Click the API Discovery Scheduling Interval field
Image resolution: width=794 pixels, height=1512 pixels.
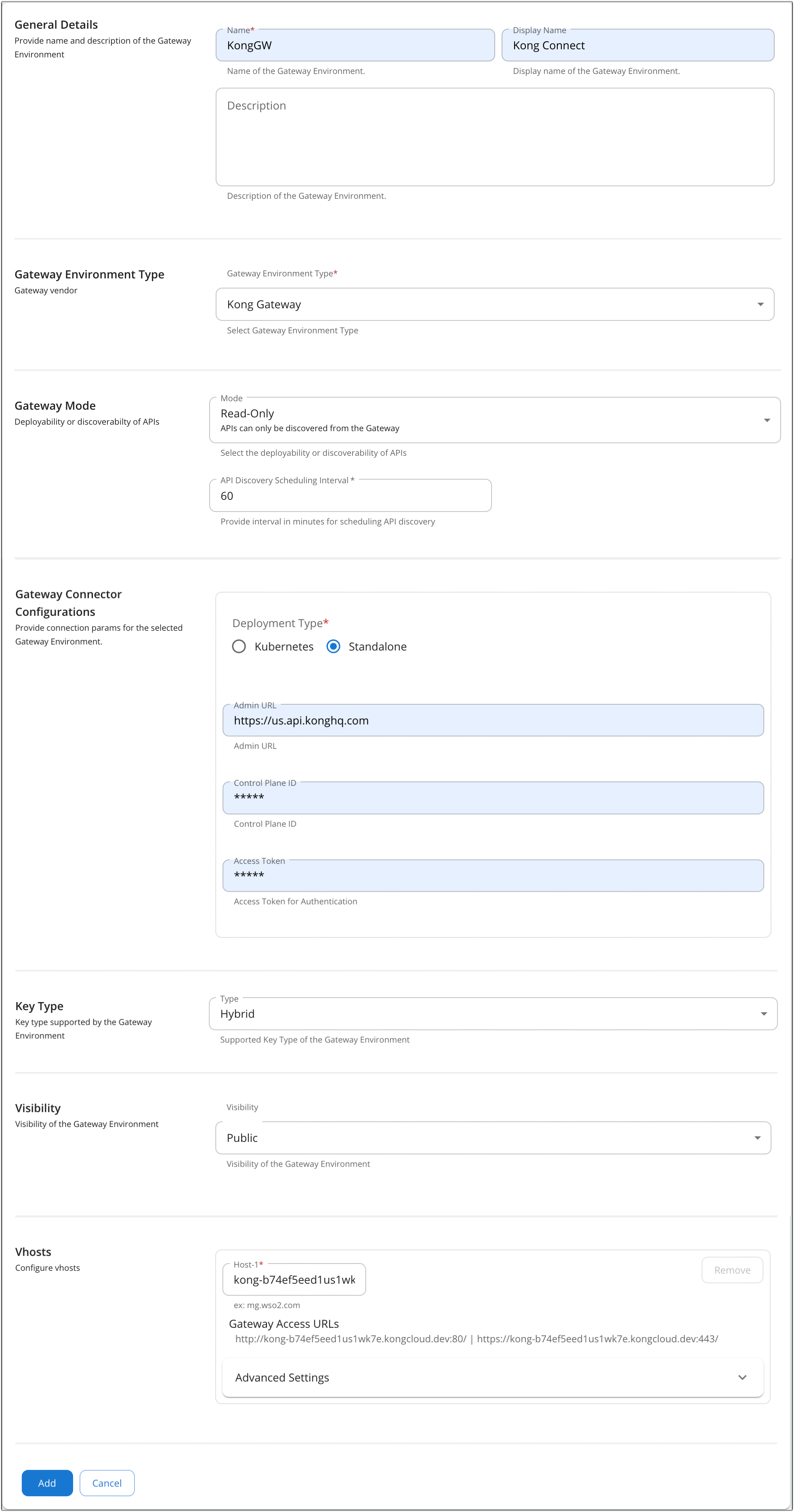click(350, 496)
